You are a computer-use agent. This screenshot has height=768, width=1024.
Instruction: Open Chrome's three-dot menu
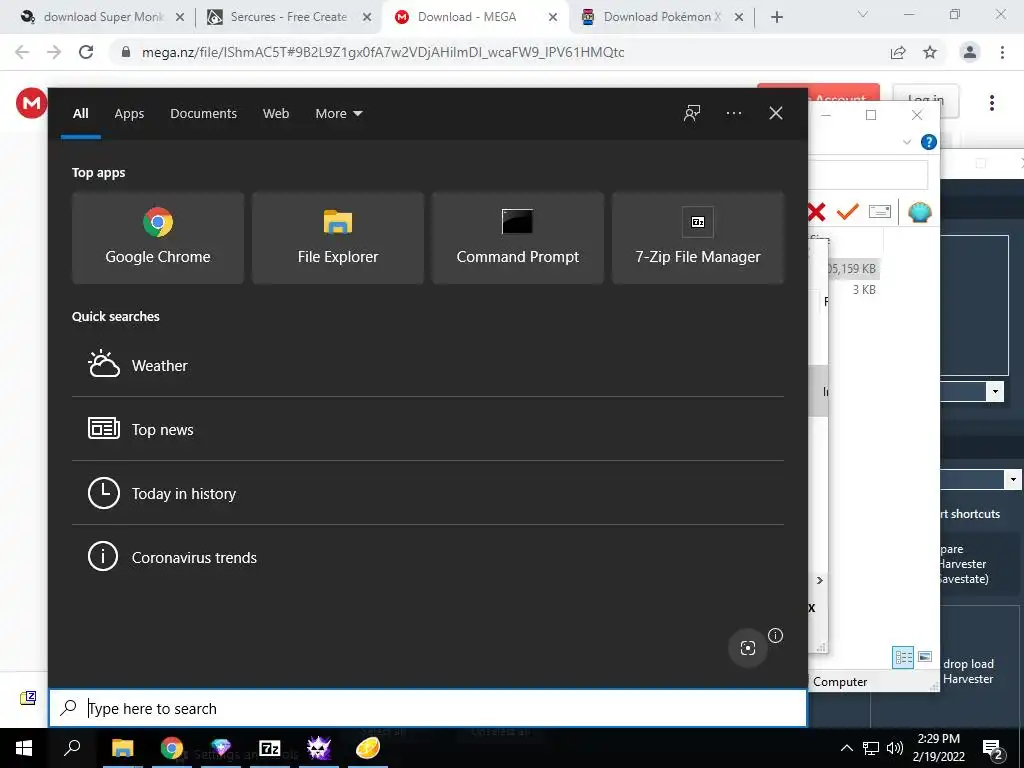1002,52
